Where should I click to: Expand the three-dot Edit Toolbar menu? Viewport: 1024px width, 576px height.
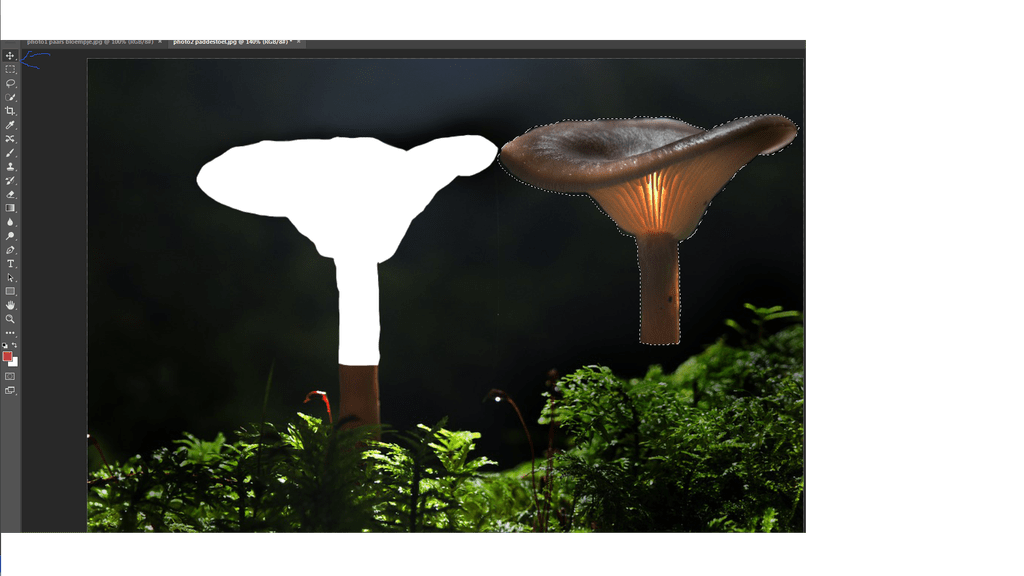pyautogui.click(x=10, y=333)
